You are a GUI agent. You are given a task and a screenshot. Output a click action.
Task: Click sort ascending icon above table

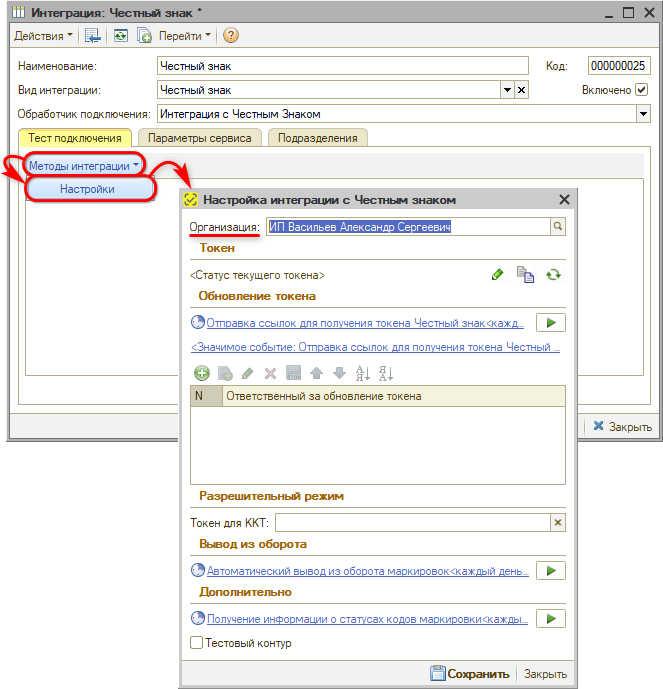362,373
